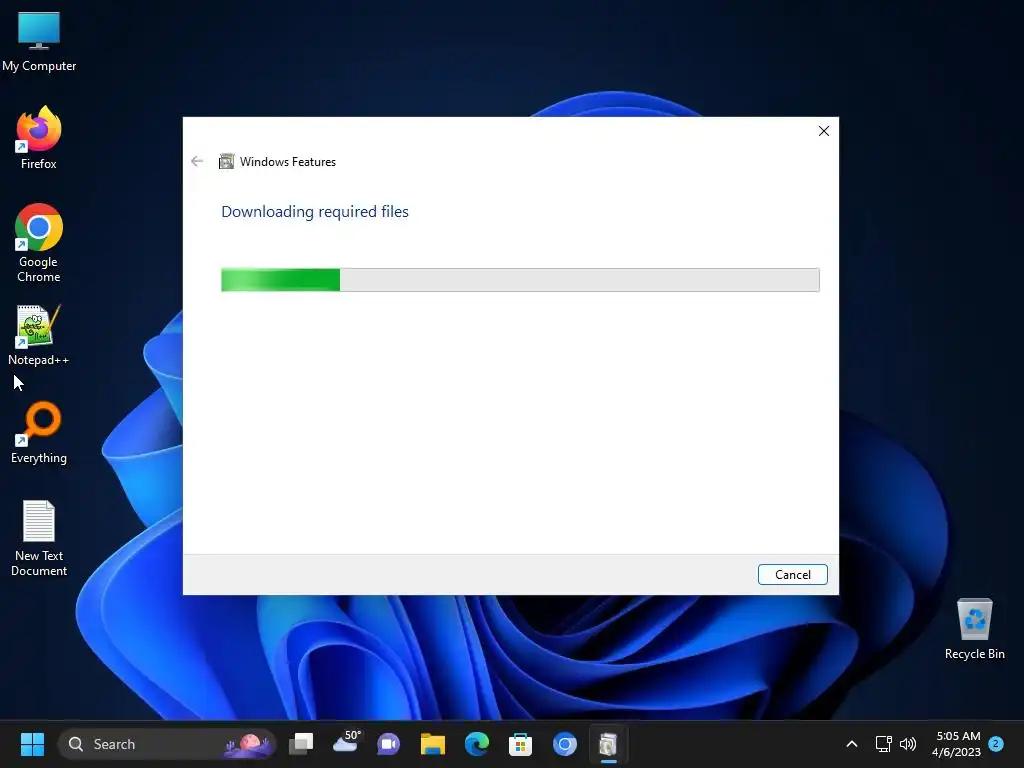This screenshot has height=768, width=1024.
Task: Open the weather widget showing 50°
Action: [x=345, y=743]
